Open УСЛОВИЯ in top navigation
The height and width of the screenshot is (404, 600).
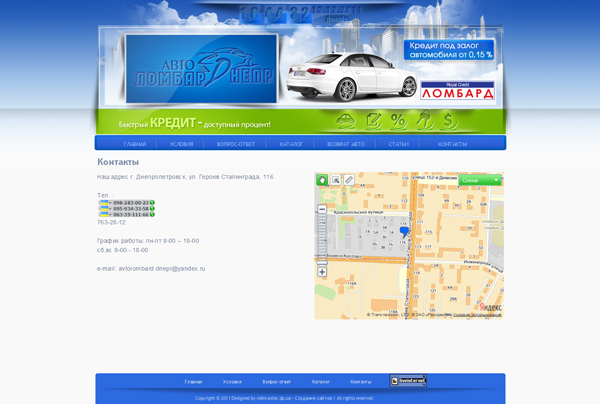181,144
